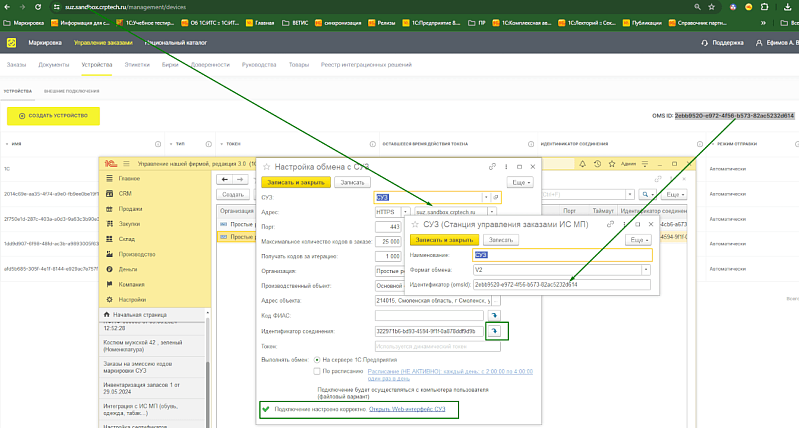Switch to Внешние подключения subtab

click(x=71, y=91)
